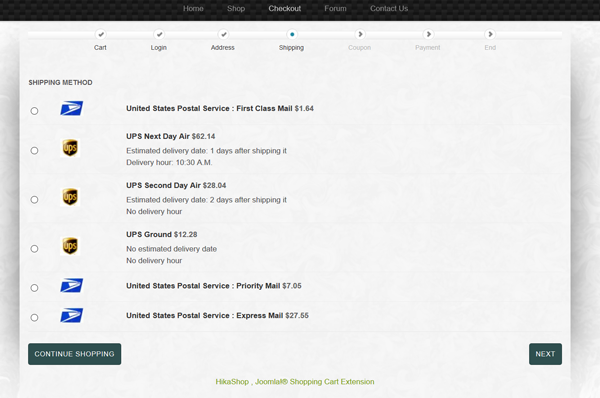Viewport: 600px width, 398px height.
Task: Pick the UPS Ground radio option
Action: click(34, 249)
